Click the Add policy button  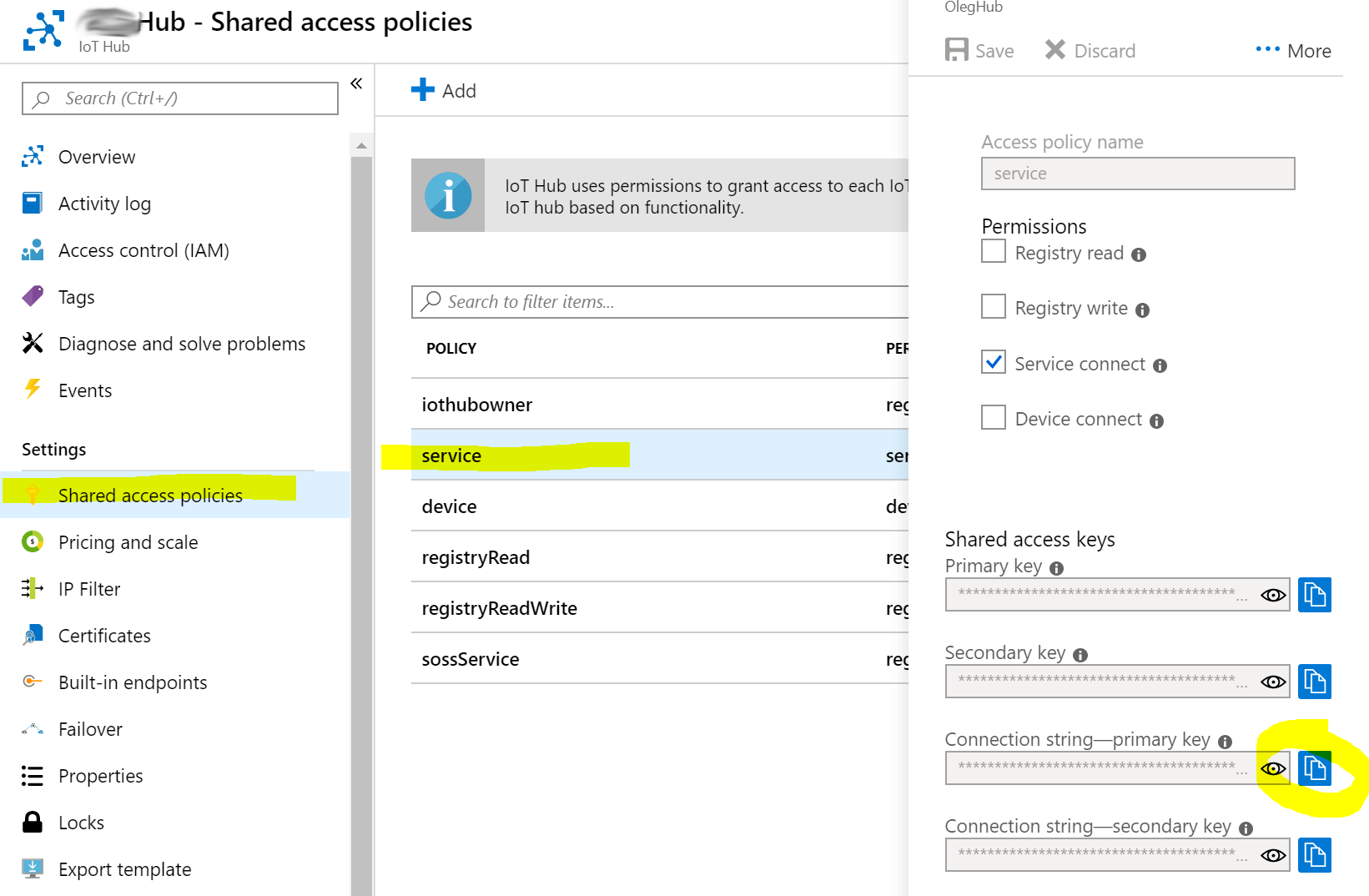[444, 90]
